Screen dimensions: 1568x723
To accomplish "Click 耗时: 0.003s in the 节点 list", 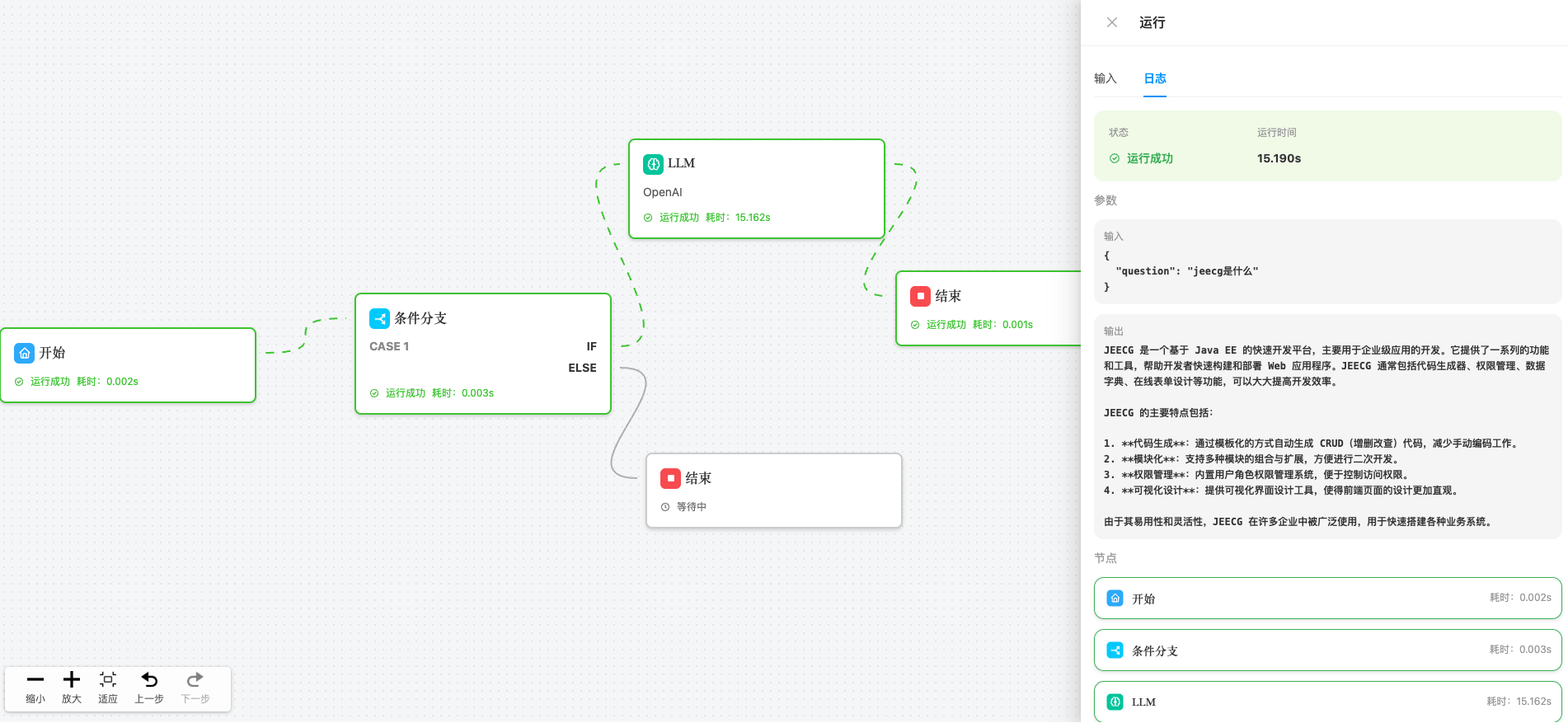I will [x=1520, y=650].
